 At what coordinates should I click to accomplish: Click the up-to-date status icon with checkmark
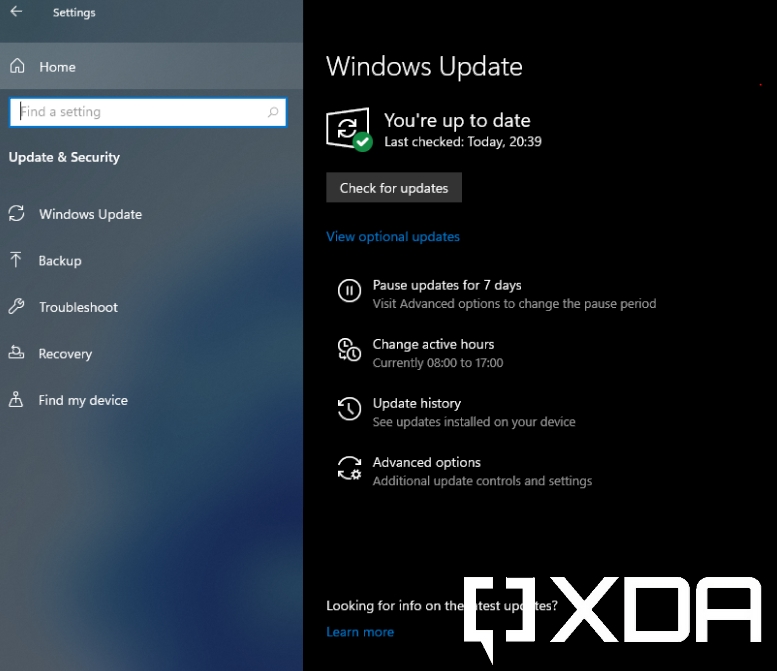coord(348,129)
